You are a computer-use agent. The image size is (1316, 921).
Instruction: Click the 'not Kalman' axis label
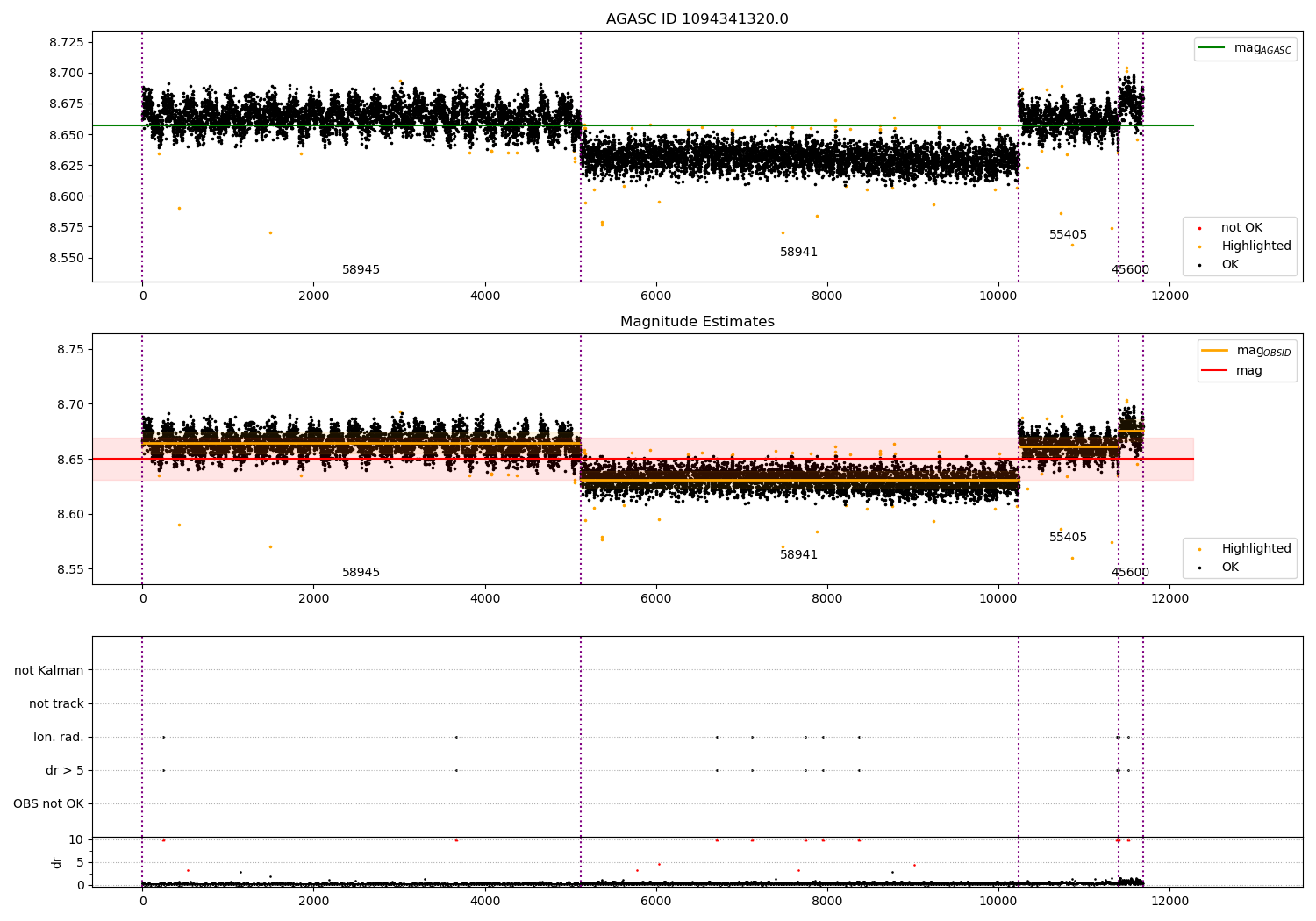[x=49, y=670]
